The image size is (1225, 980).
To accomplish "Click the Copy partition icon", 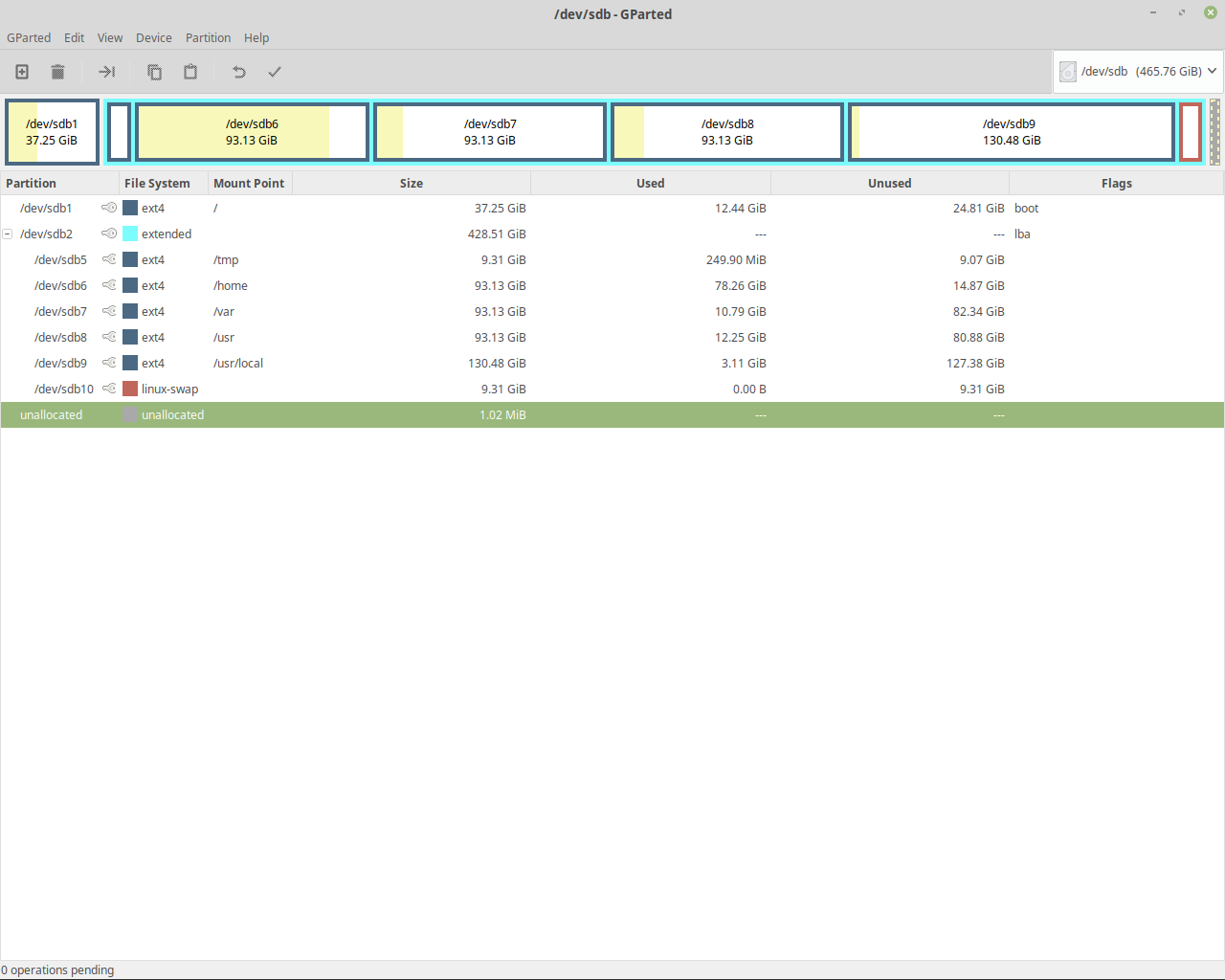I will point(154,72).
